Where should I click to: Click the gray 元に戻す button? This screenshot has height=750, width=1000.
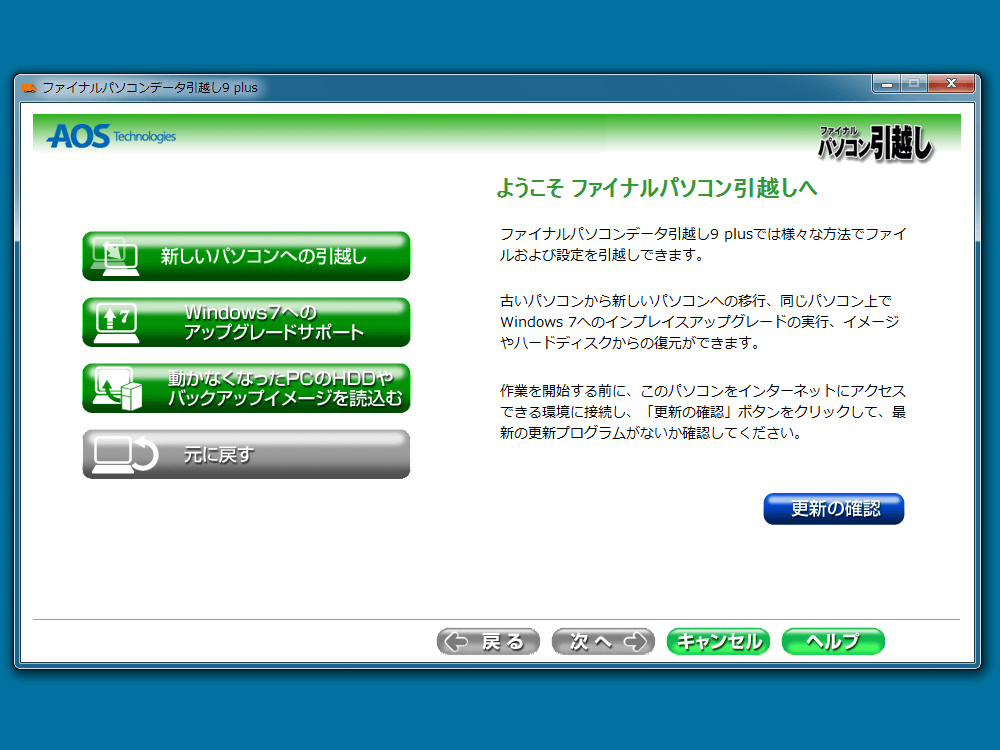246,454
